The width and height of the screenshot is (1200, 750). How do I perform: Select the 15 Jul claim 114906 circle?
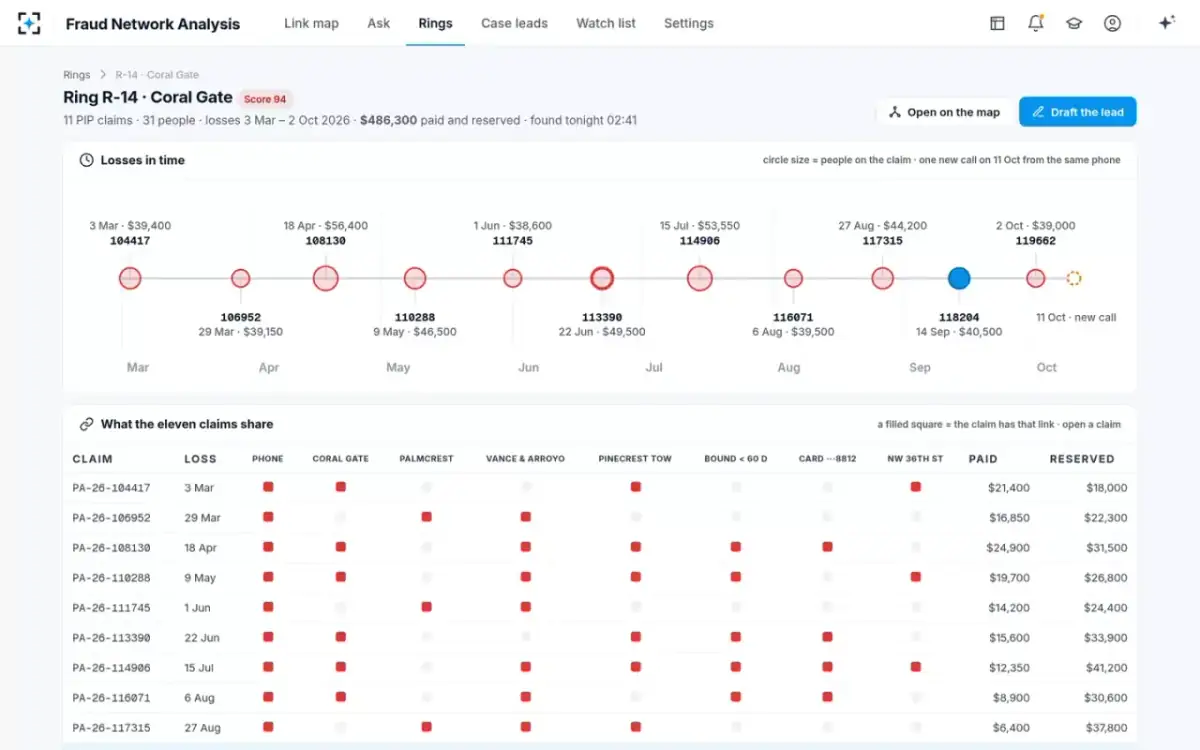(x=700, y=278)
